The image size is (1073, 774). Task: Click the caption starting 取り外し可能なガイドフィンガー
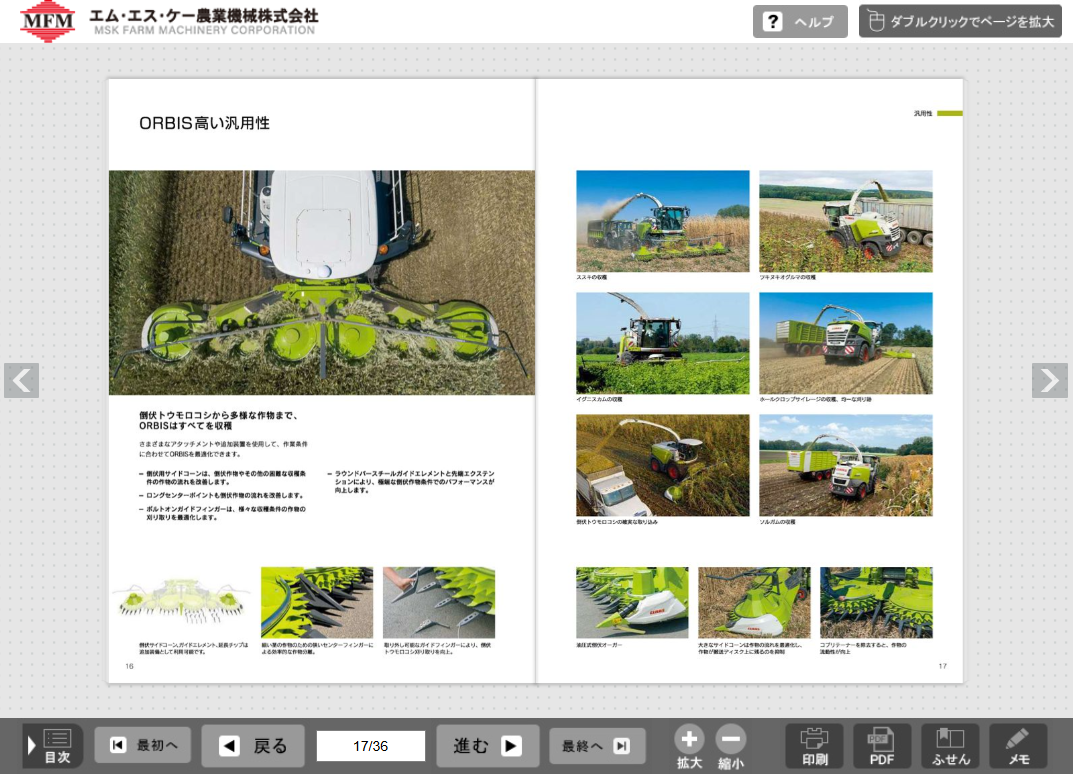(437, 648)
